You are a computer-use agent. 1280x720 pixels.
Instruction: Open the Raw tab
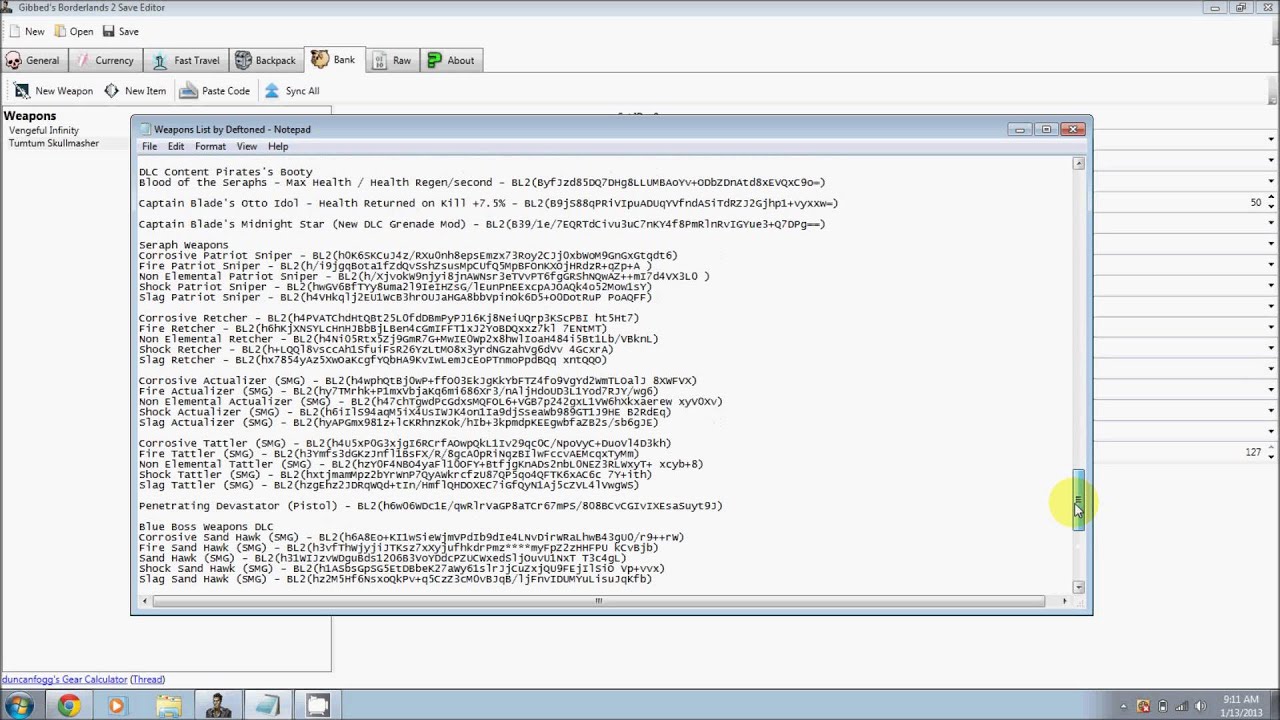(x=391, y=61)
